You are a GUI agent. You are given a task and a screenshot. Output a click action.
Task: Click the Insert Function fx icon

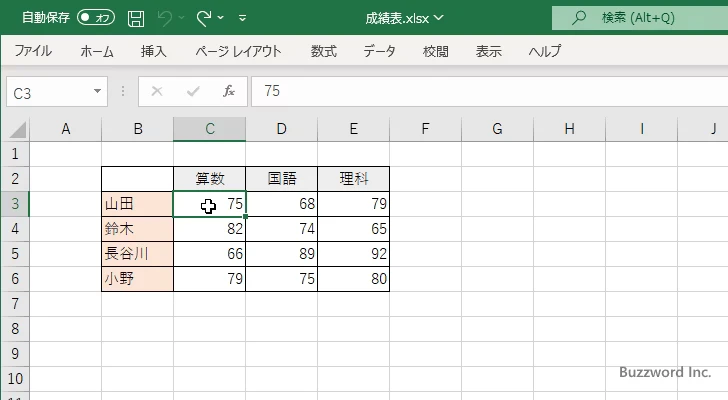click(x=229, y=91)
